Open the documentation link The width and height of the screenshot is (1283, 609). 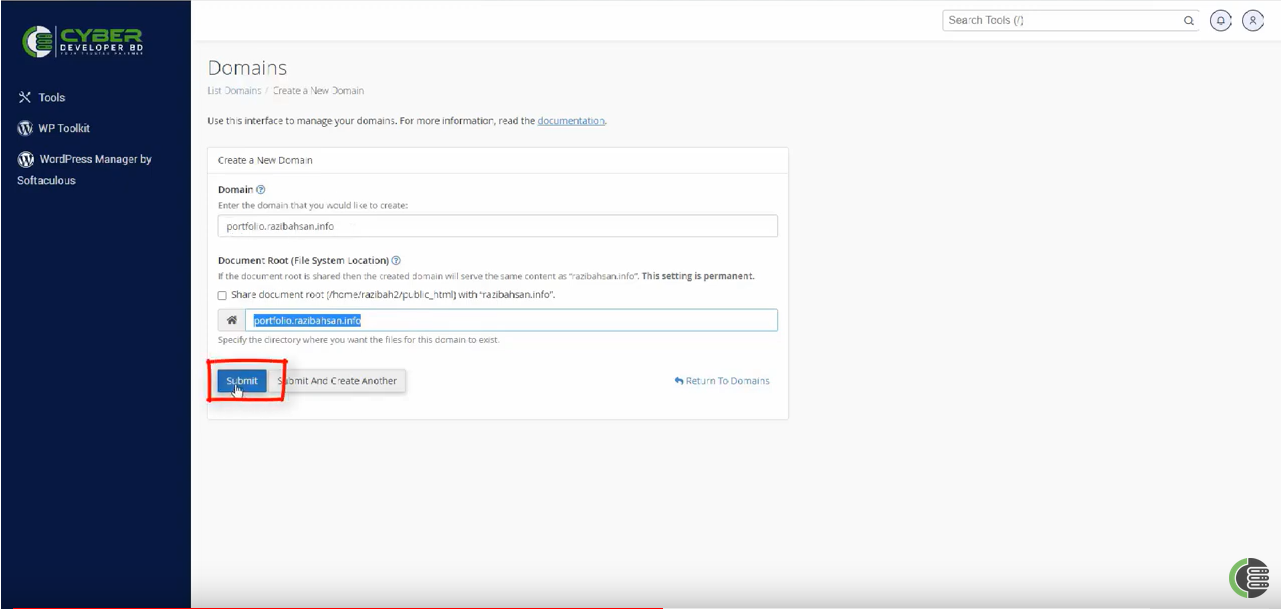coord(570,120)
